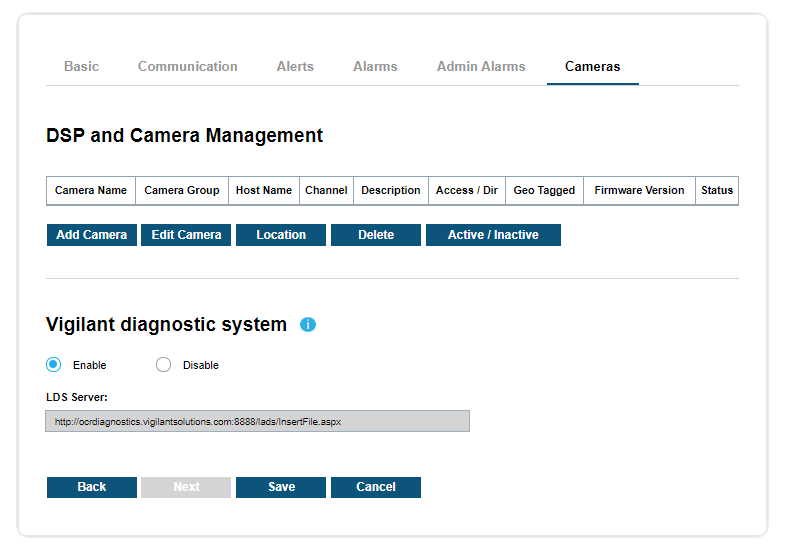Image resolution: width=788 pixels, height=555 pixels.
Task: Open the Communication tab
Action: point(188,67)
